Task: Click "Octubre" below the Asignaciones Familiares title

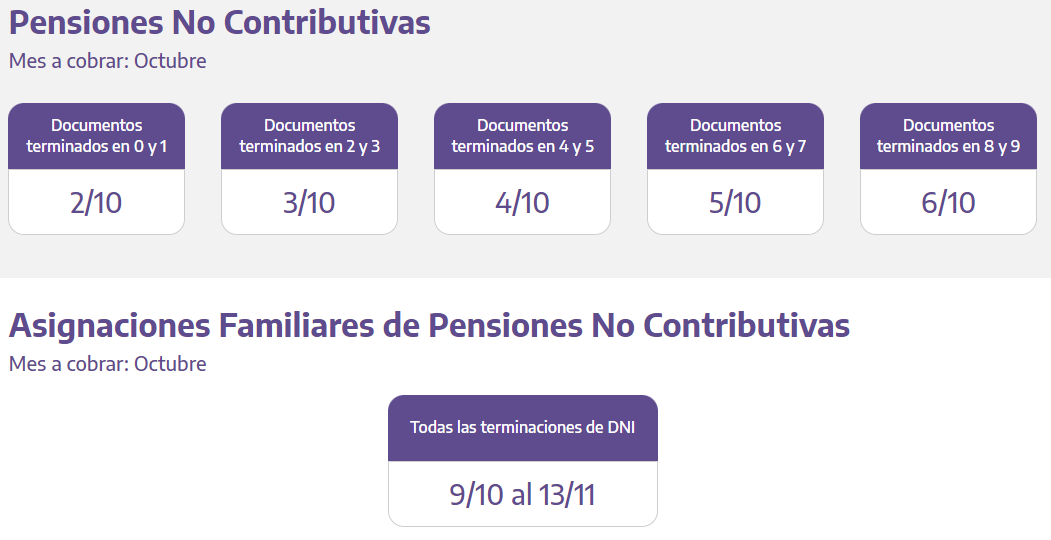Action: [x=170, y=364]
